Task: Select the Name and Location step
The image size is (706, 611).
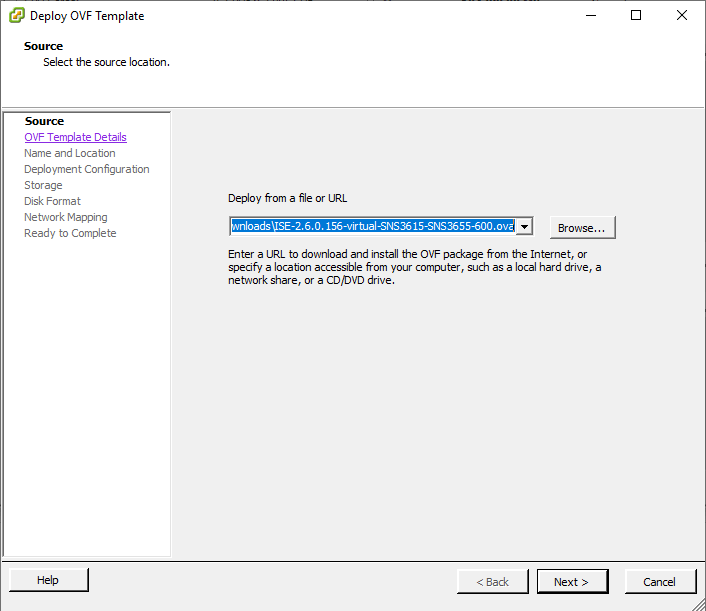Action: pyautogui.click(x=70, y=153)
